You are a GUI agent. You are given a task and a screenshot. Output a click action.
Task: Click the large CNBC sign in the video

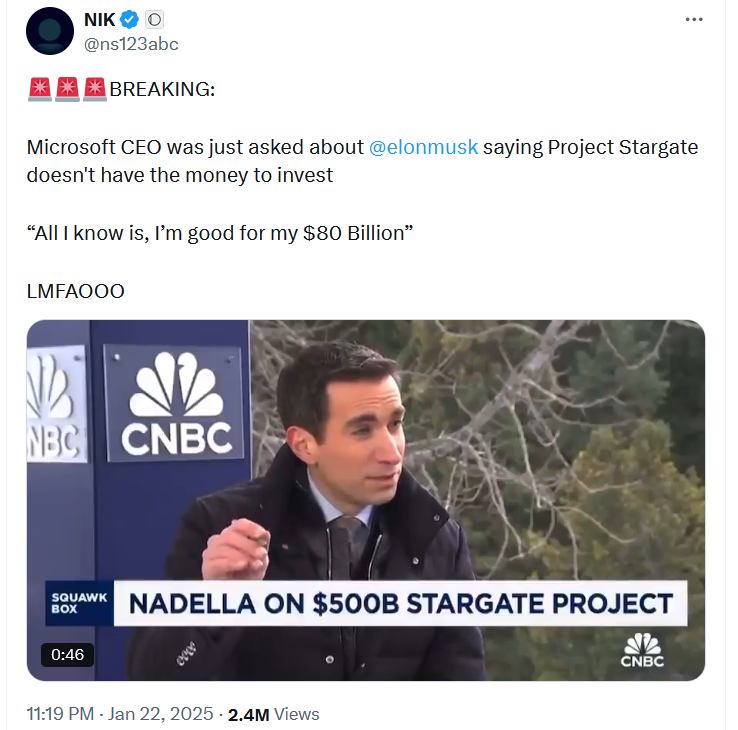tap(176, 410)
